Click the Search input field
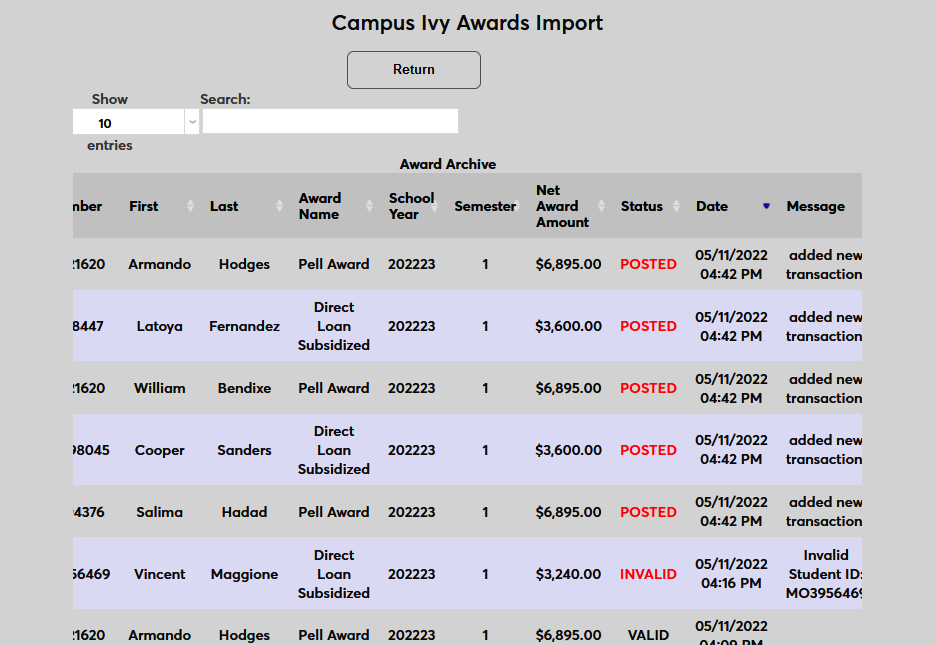Viewport: 936px width, 645px height. coord(330,122)
